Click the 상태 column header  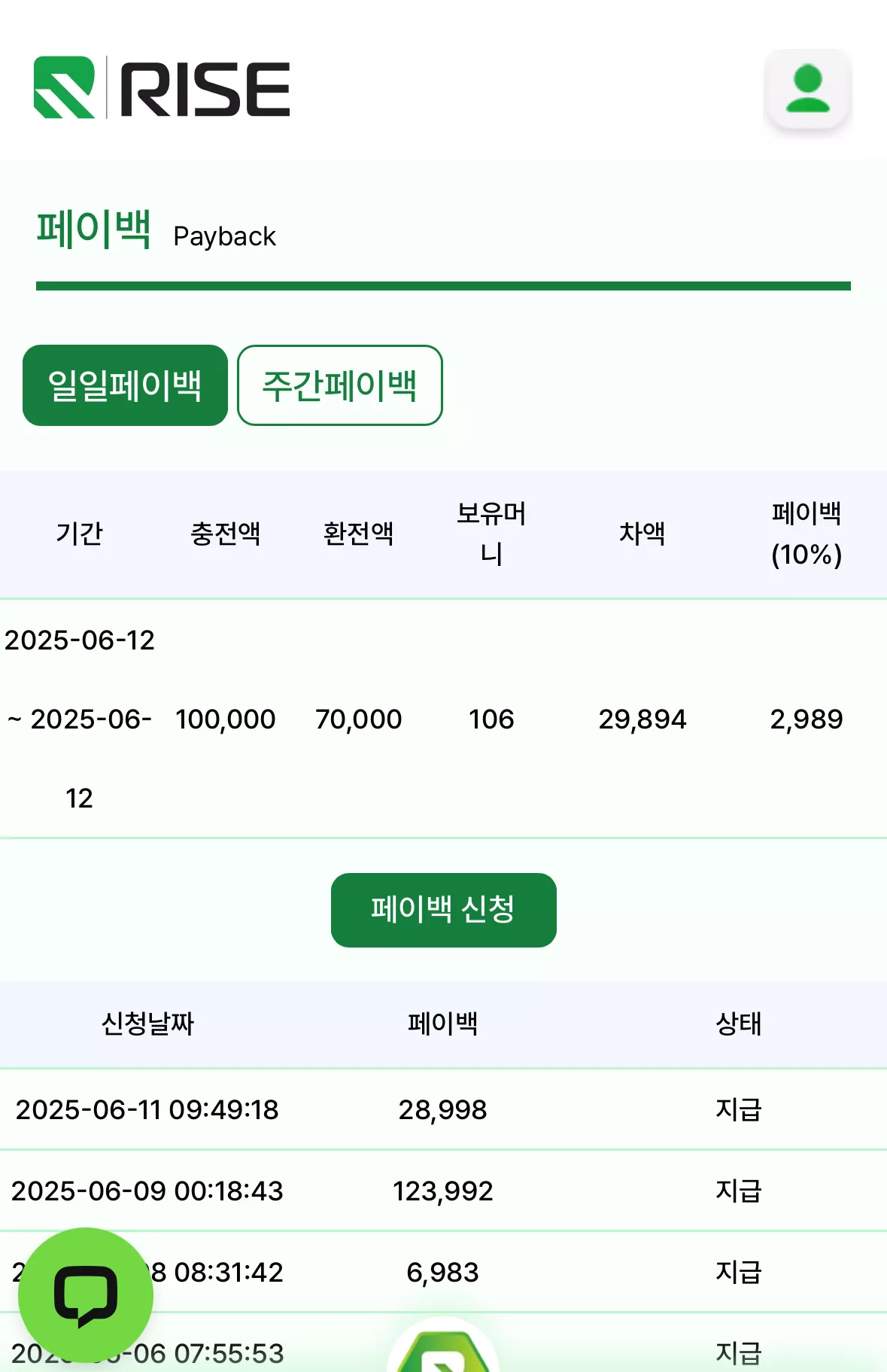tap(739, 1024)
